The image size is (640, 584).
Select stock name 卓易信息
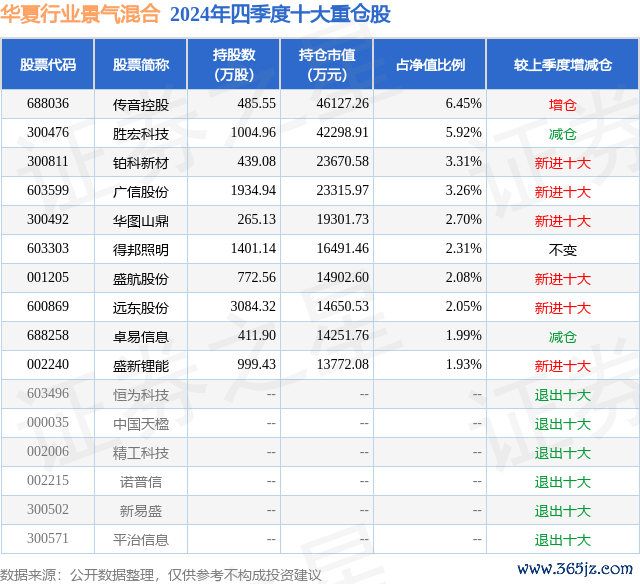[141, 337]
